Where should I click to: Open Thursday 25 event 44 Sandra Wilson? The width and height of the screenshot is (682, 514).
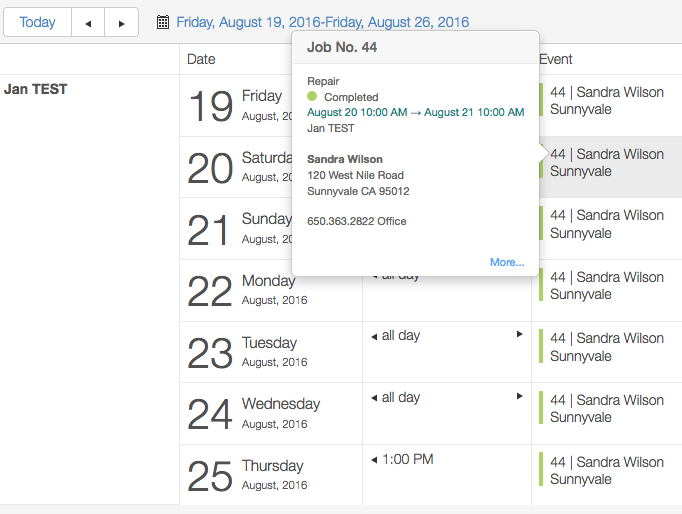click(x=606, y=471)
